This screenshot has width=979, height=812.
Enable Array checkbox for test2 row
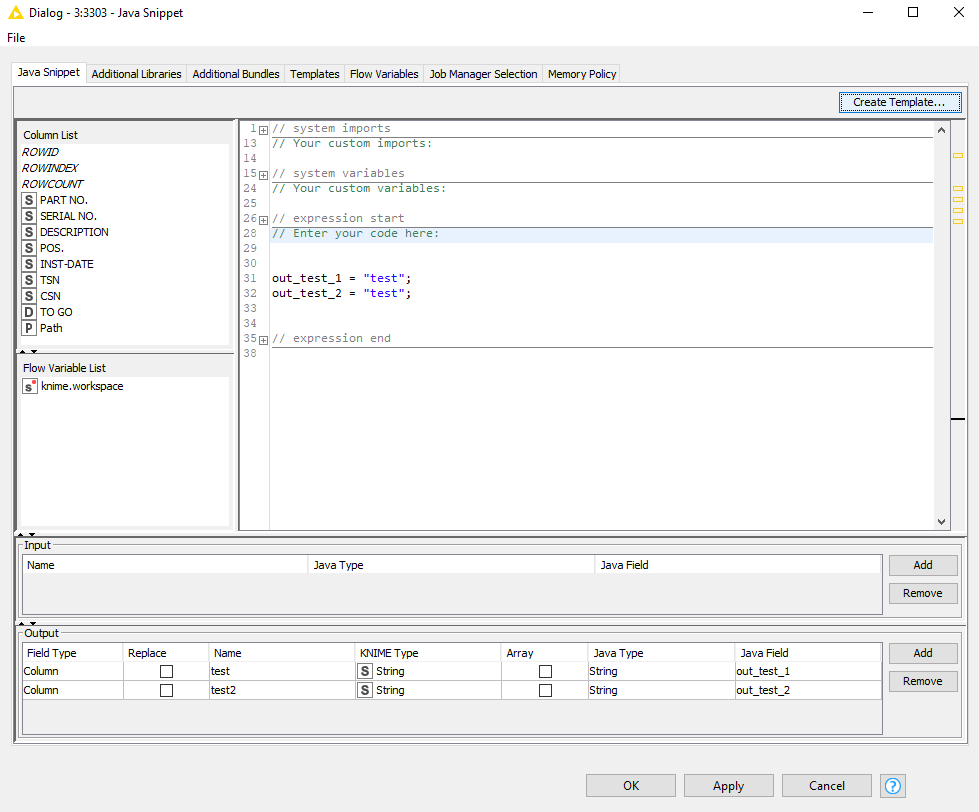pos(545,690)
